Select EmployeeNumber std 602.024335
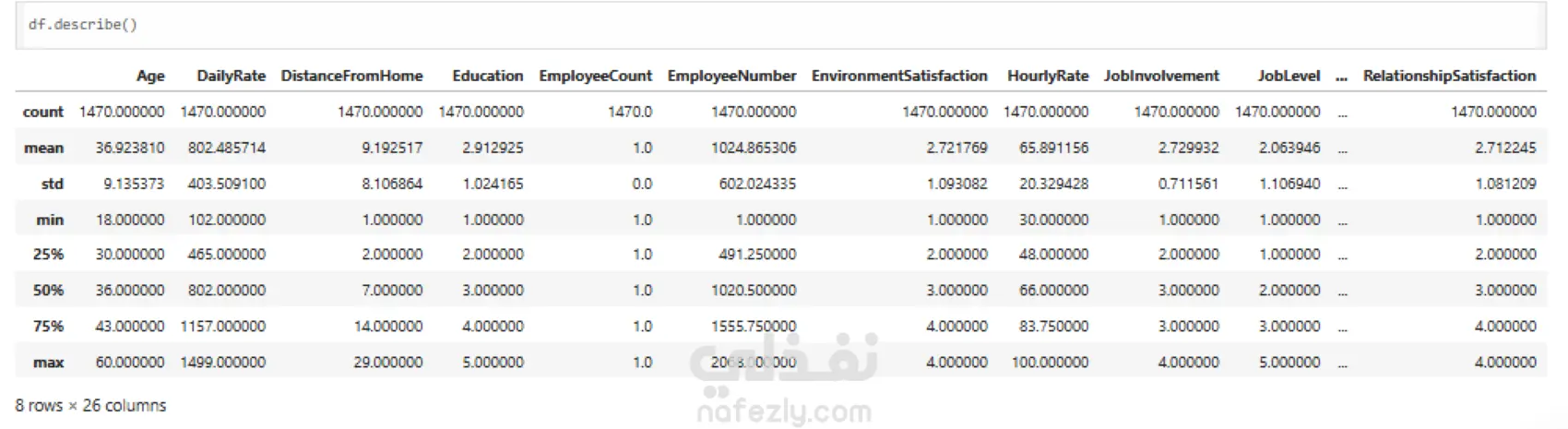This screenshot has width=1568, height=429. pos(757,184)
